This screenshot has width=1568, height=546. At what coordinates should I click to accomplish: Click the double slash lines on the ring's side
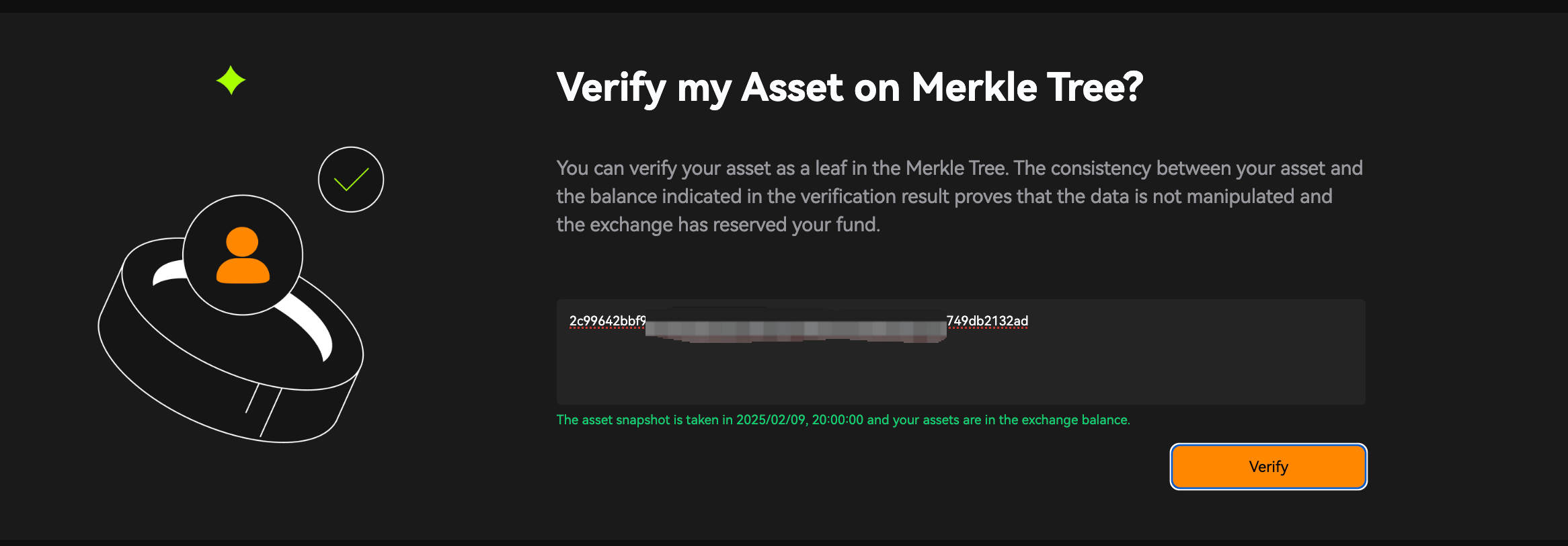coord(264,410)
